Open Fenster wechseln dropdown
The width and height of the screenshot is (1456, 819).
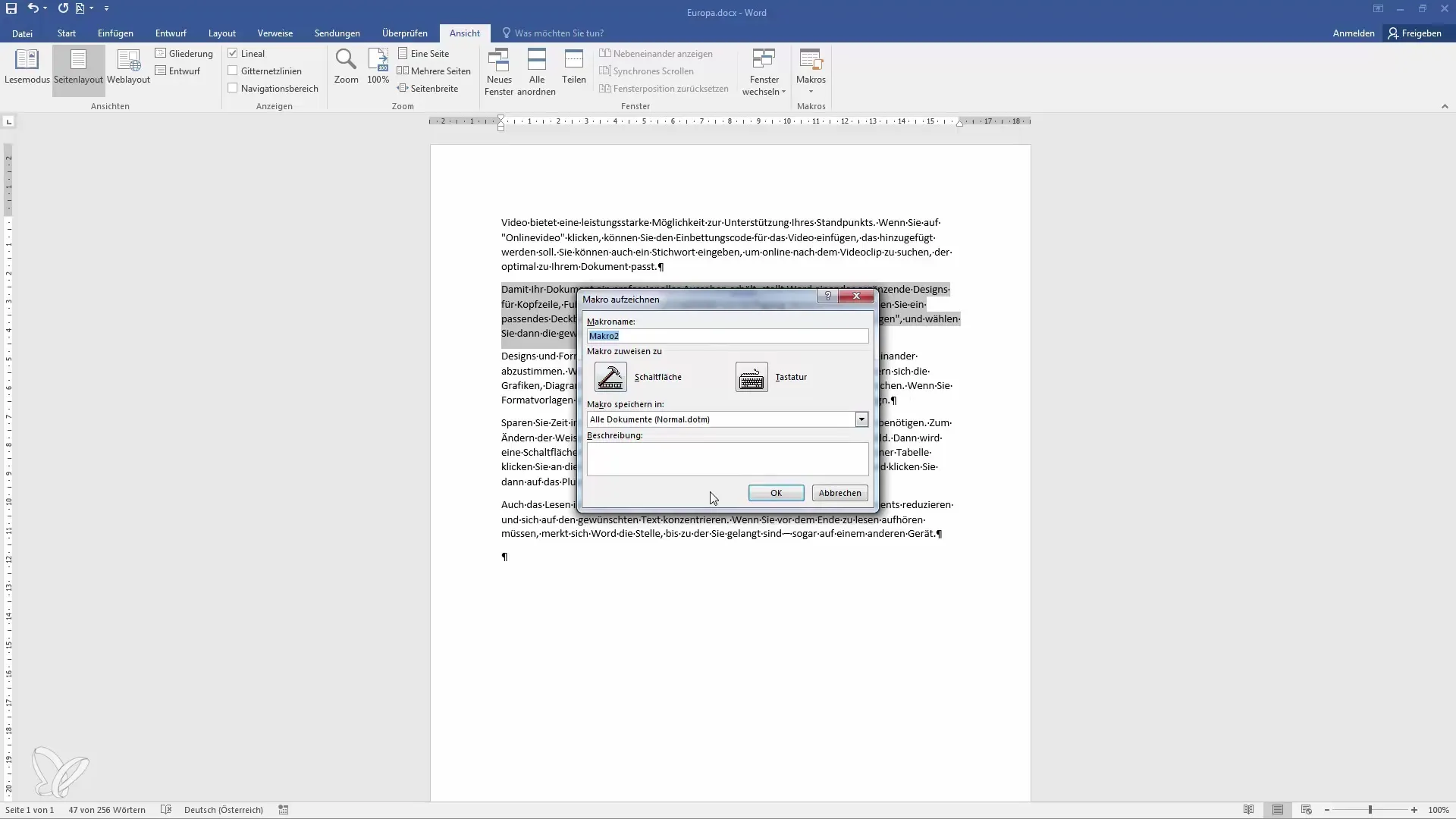coord(764,72)
